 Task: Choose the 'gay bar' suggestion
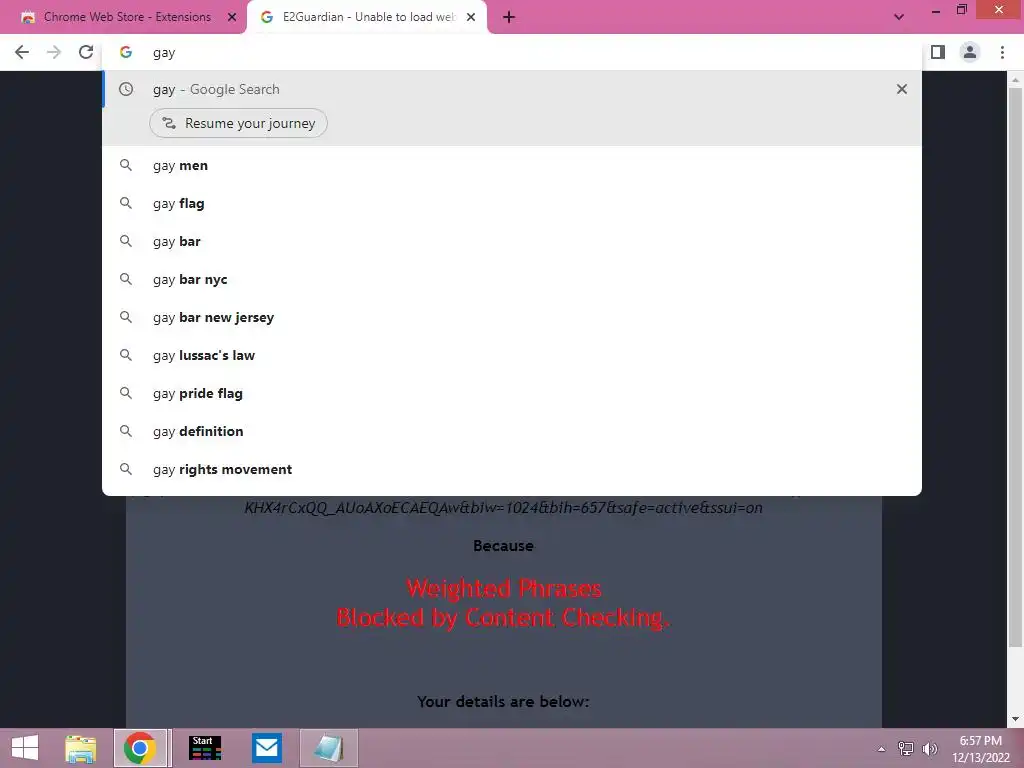512,242
